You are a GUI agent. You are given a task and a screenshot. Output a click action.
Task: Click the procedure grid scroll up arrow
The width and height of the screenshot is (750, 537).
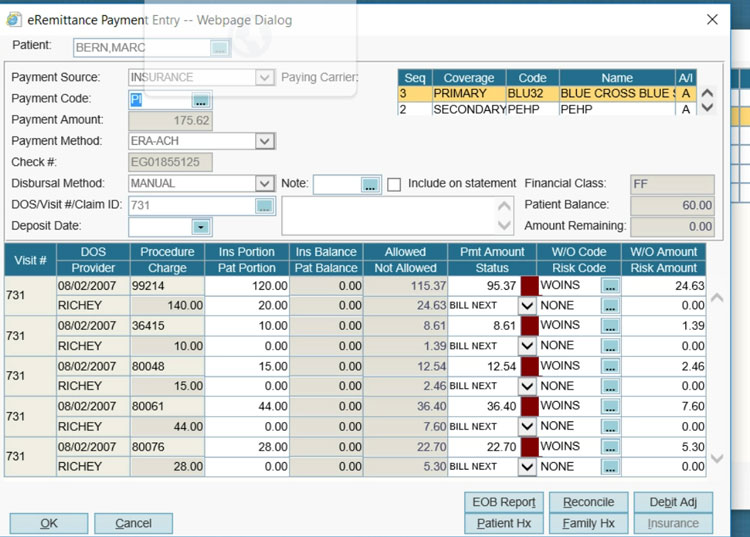coord(717,297)
